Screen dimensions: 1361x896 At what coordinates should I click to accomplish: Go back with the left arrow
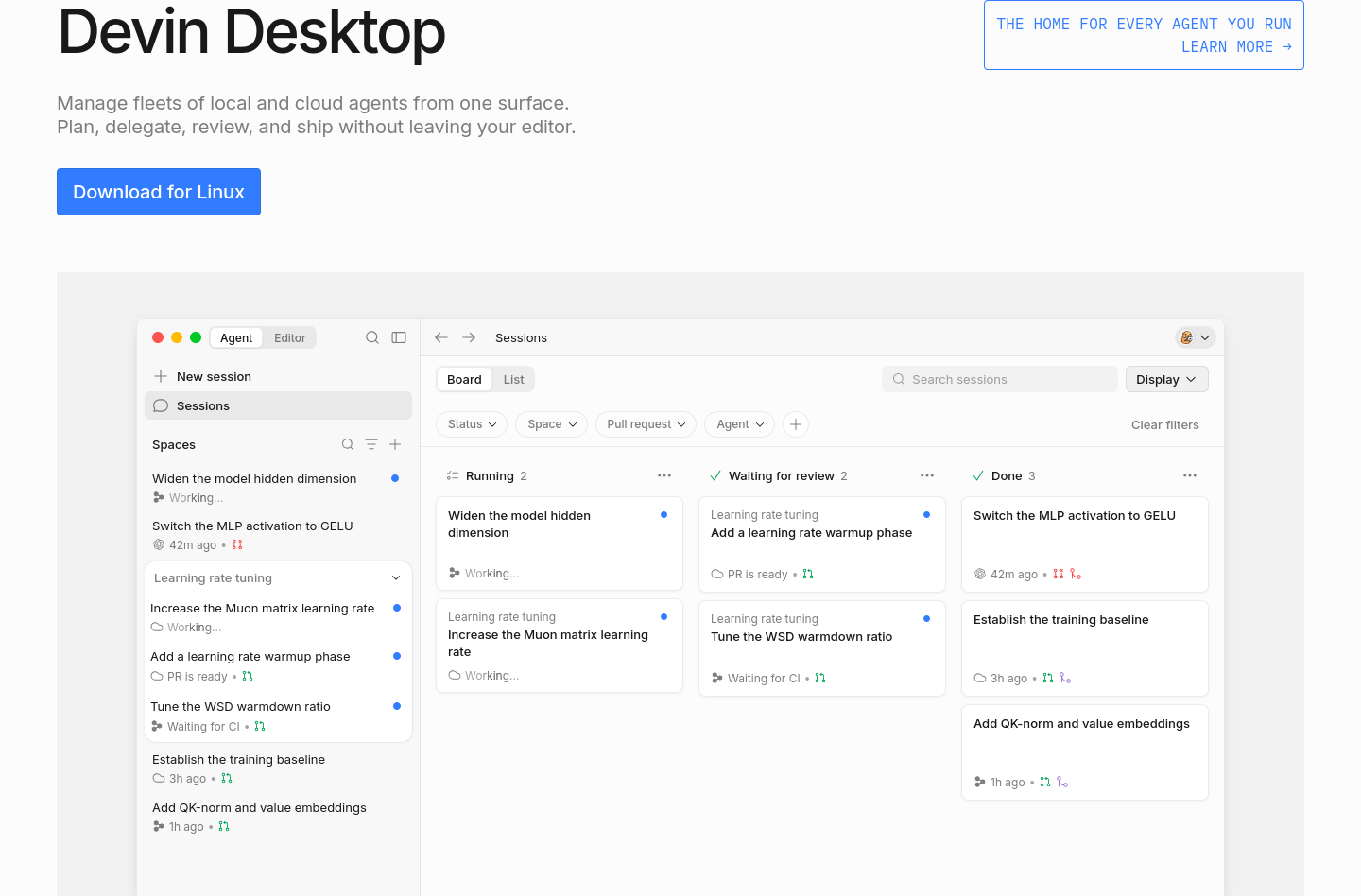pyautogui.click(x=441, y=337)
